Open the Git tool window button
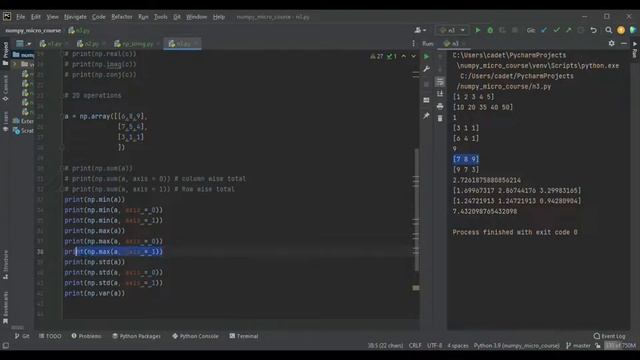 [22, 336]
